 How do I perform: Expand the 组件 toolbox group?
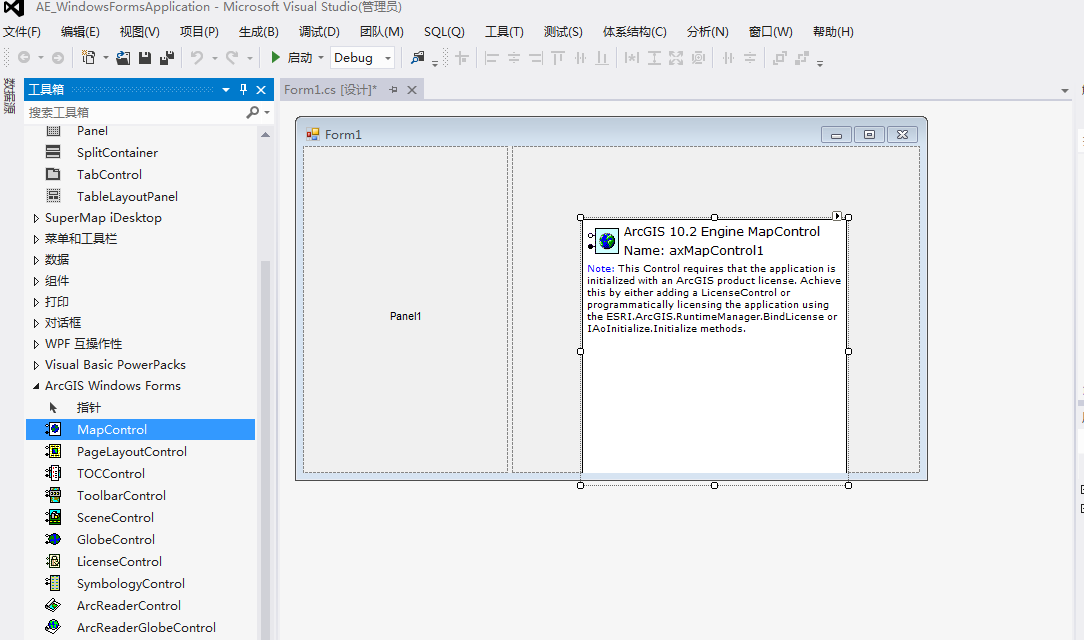[36, 281]
